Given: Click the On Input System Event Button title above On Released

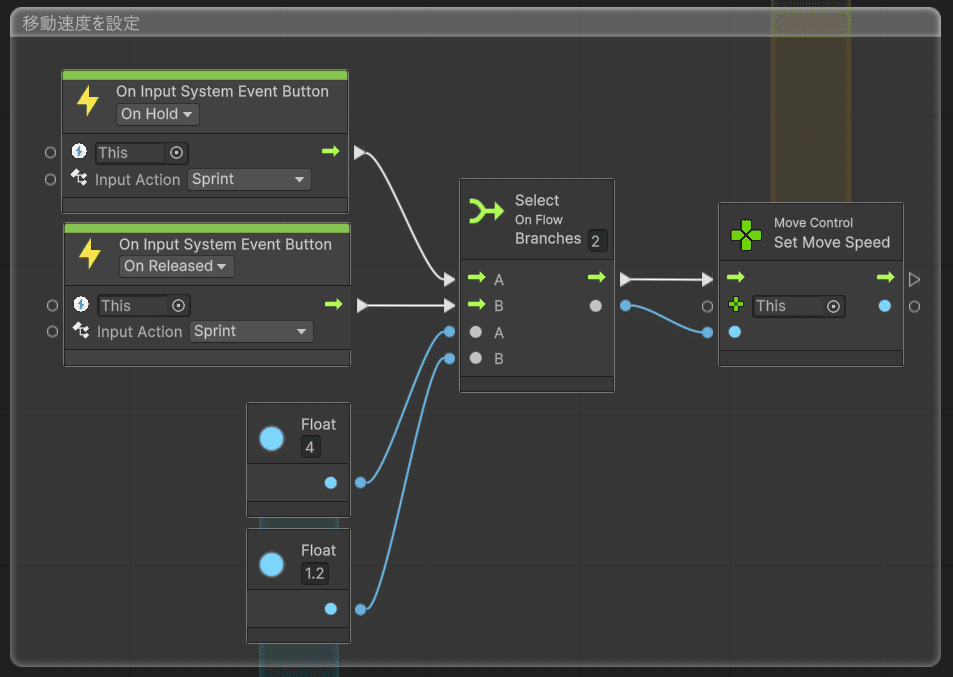Looking at the screenshot, I should pos(225,244).
